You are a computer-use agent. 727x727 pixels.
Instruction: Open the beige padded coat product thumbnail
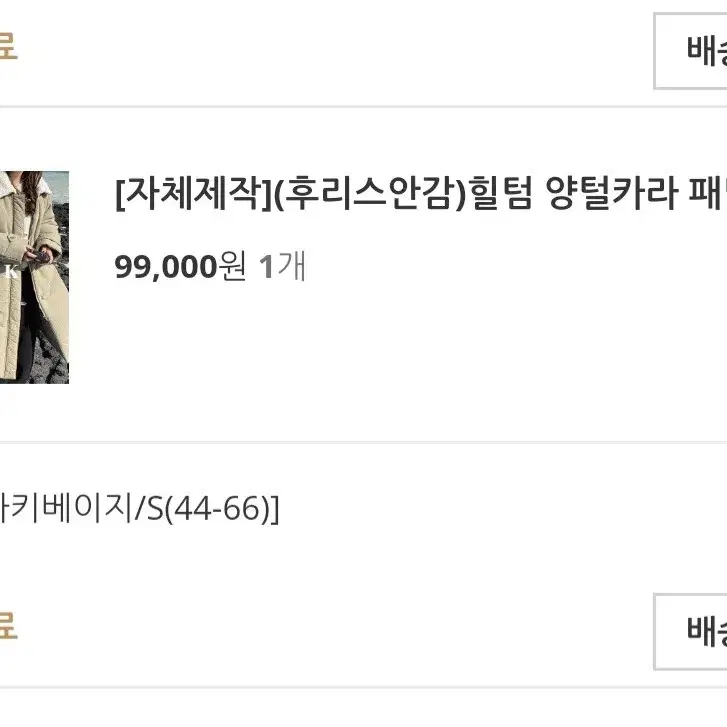[x=34, y=277]
